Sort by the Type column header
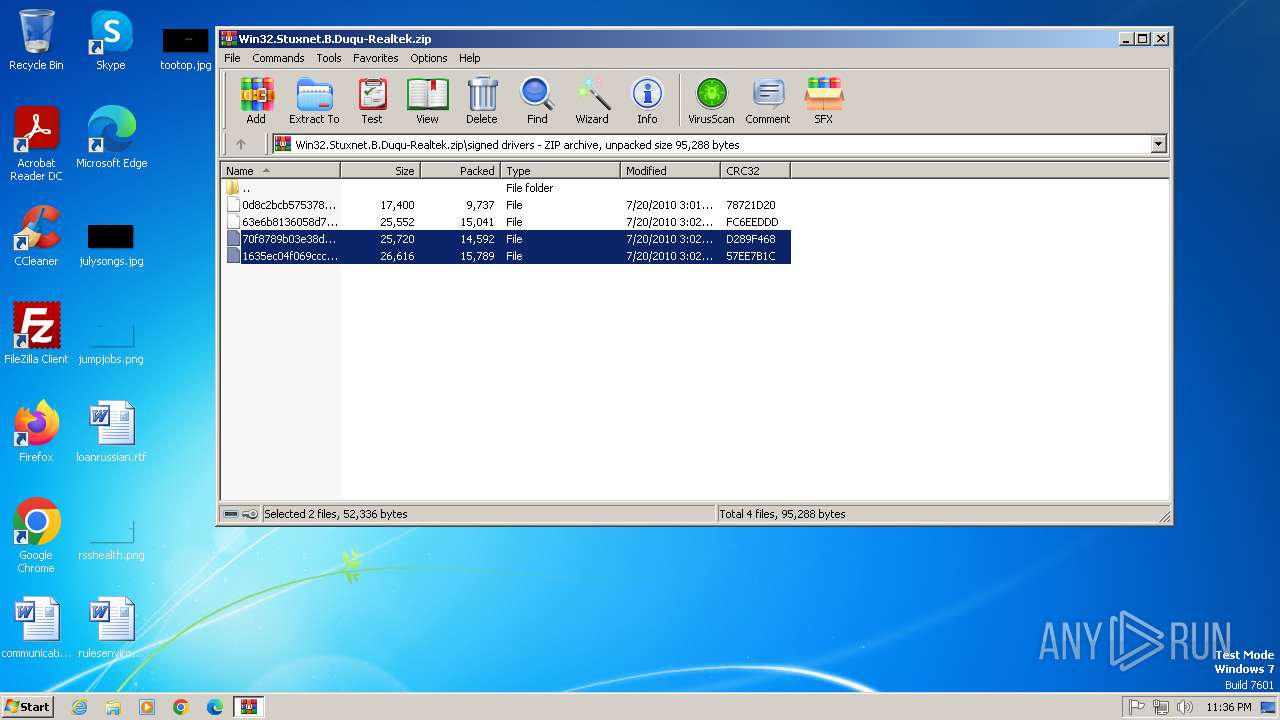 [x=561, y=171]
